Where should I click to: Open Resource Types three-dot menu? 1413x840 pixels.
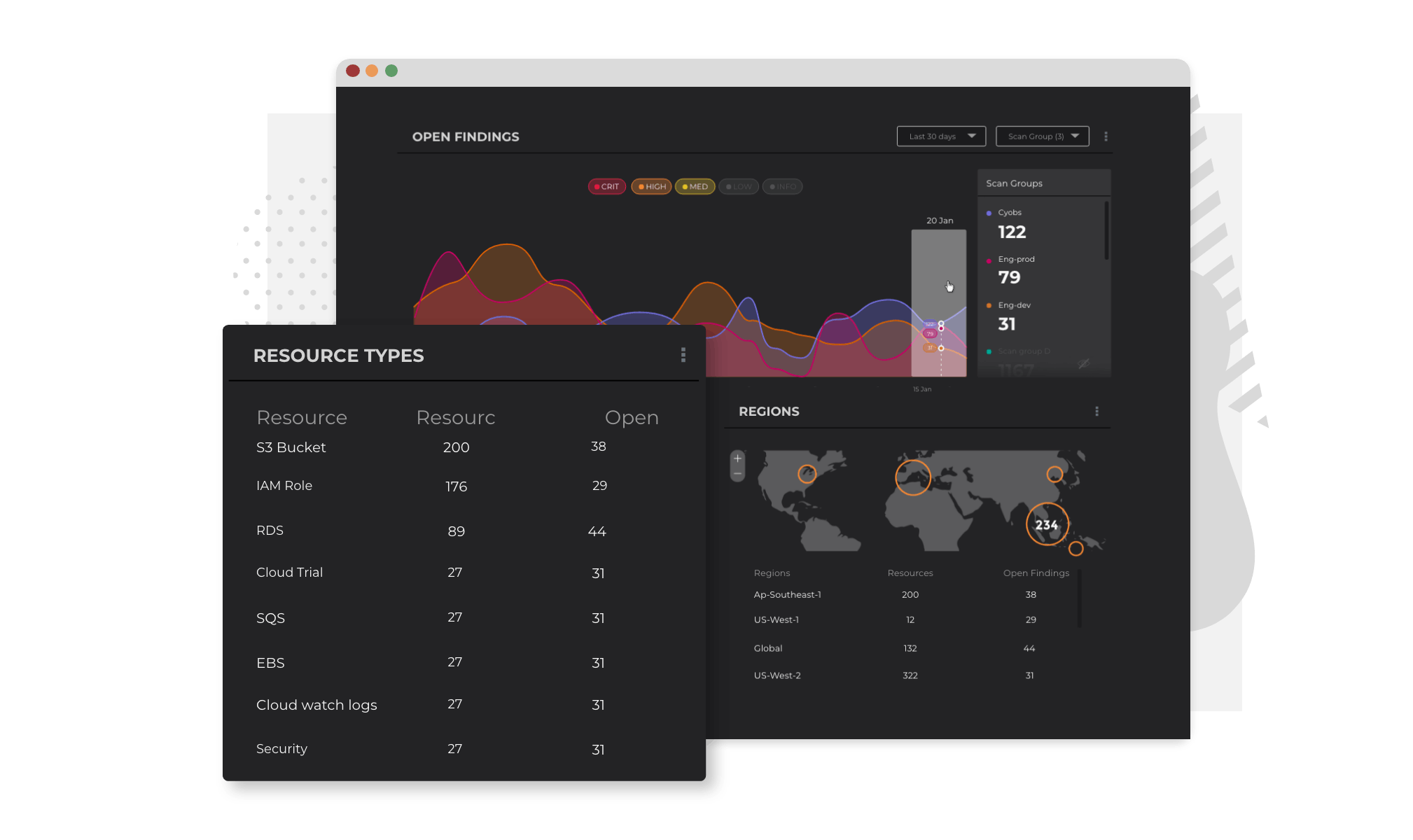pos(683,355)
